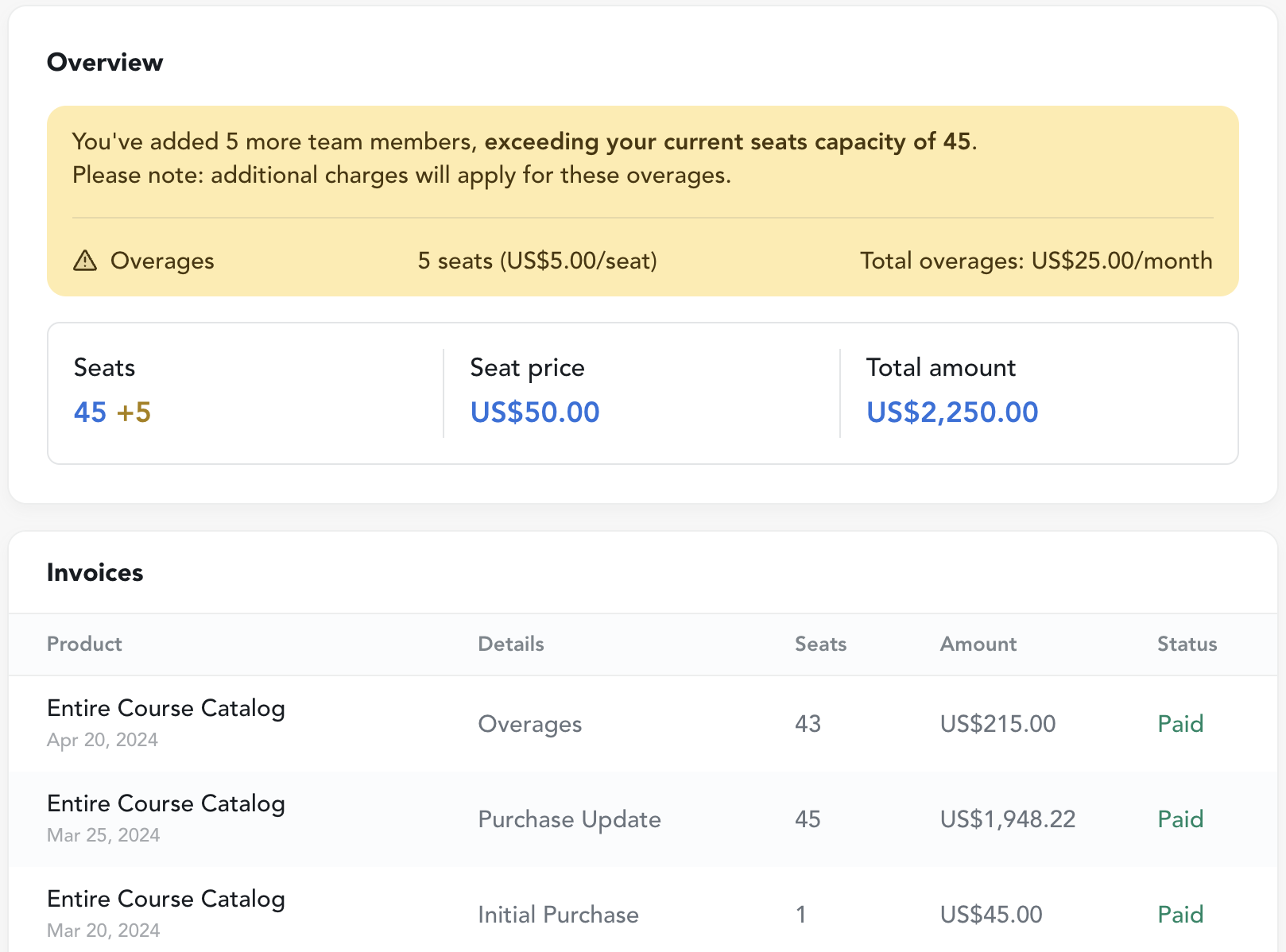Viewport: 1286px width, 952px height.
Task: Click the 'Mar 20, 2024' invoice date
Action: pos(103,931)
